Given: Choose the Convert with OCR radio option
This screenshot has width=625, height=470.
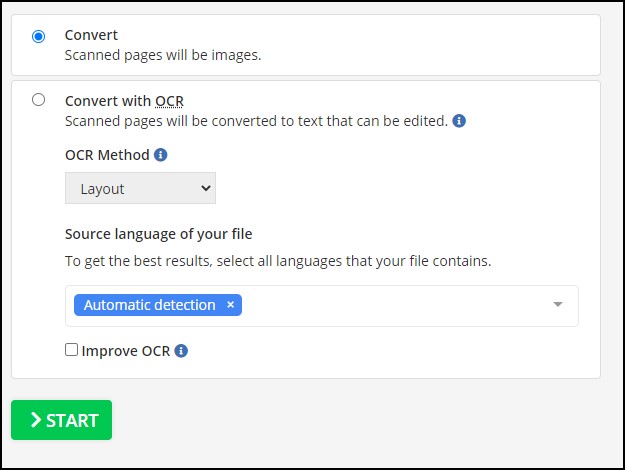Looking at the screenshot, I should [38, 100].
